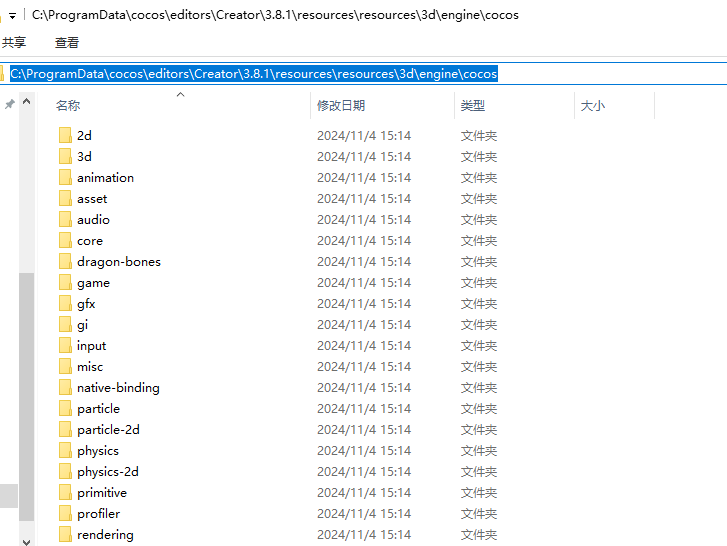The image size is (727, 546).
Task: Click the primitive folder icon
Action: click(x=65, y=493)
